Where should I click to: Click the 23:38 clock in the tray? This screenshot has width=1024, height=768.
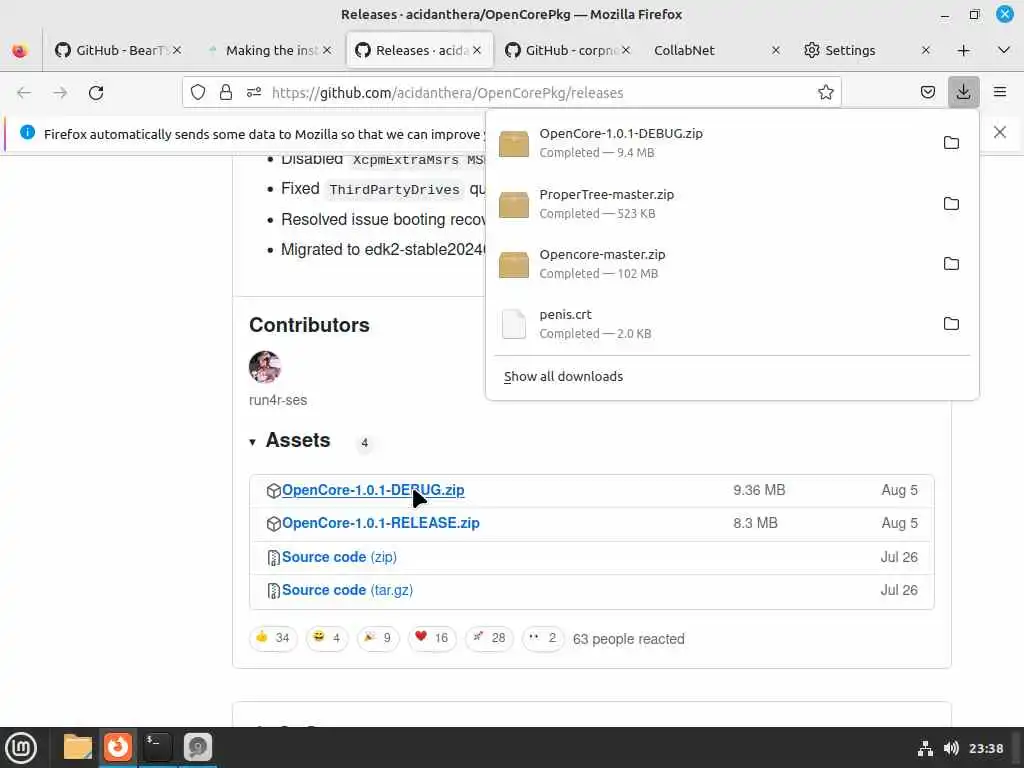tap(985, 748)
